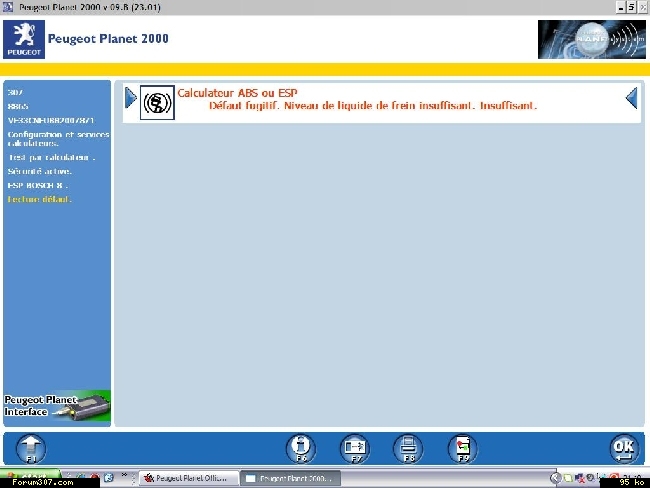Viewport: 650px width, 488px height.
Task: Open the F6 information button
Action: point(301,449)
